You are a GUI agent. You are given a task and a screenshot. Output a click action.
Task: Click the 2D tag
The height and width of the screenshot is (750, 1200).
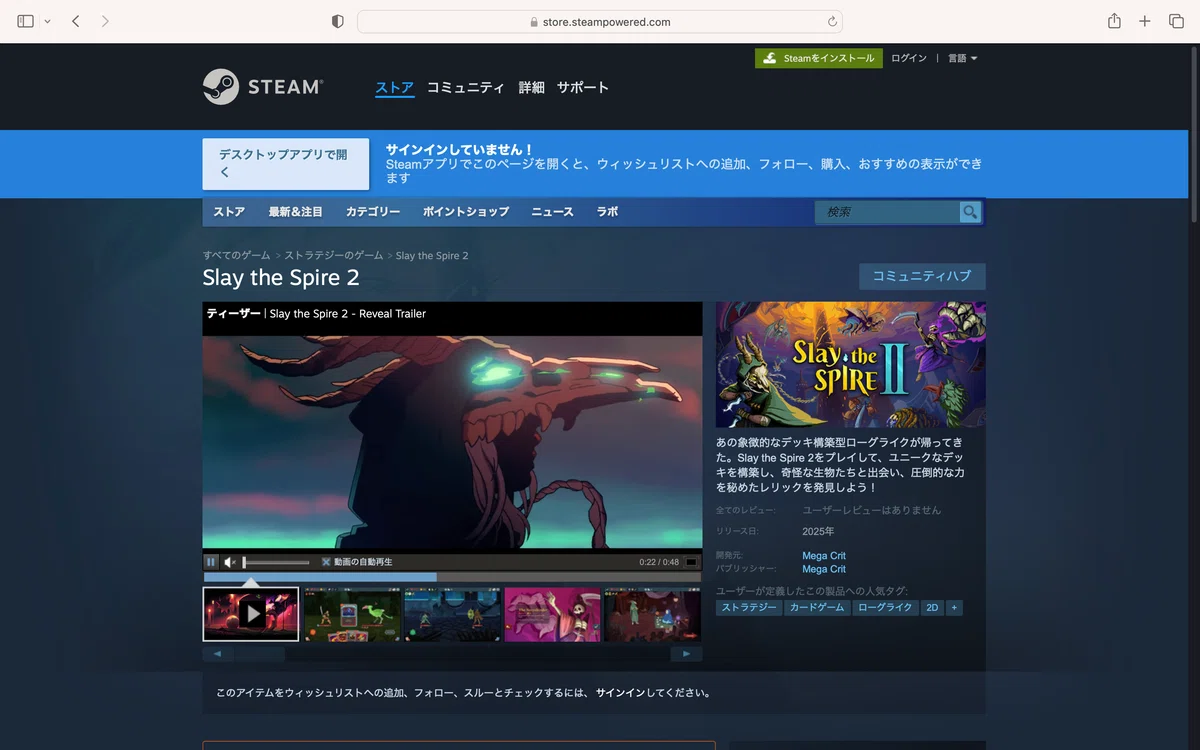932,608
